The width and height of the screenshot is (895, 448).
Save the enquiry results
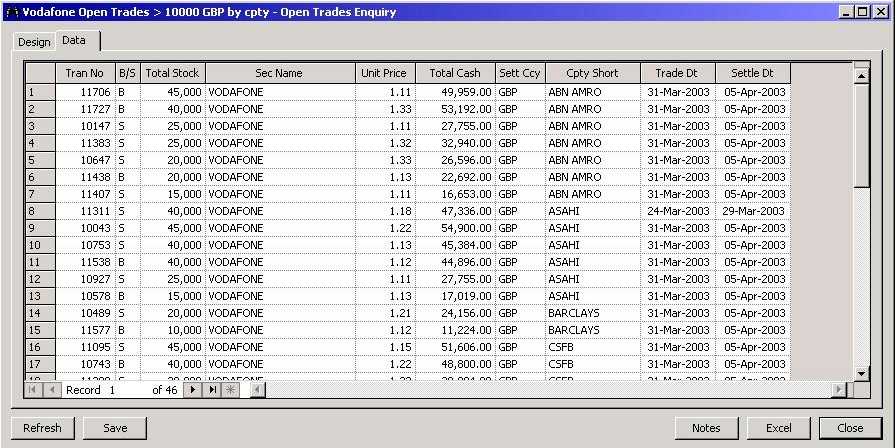114,428
